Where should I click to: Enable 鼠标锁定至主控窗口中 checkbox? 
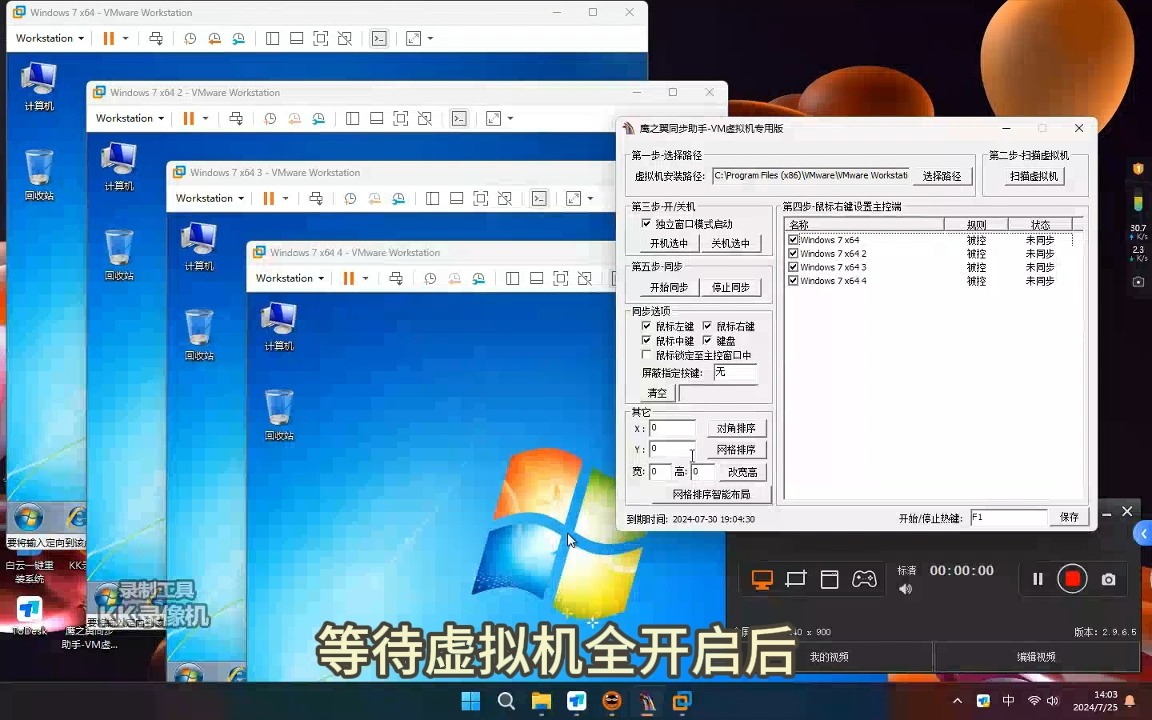646,355
